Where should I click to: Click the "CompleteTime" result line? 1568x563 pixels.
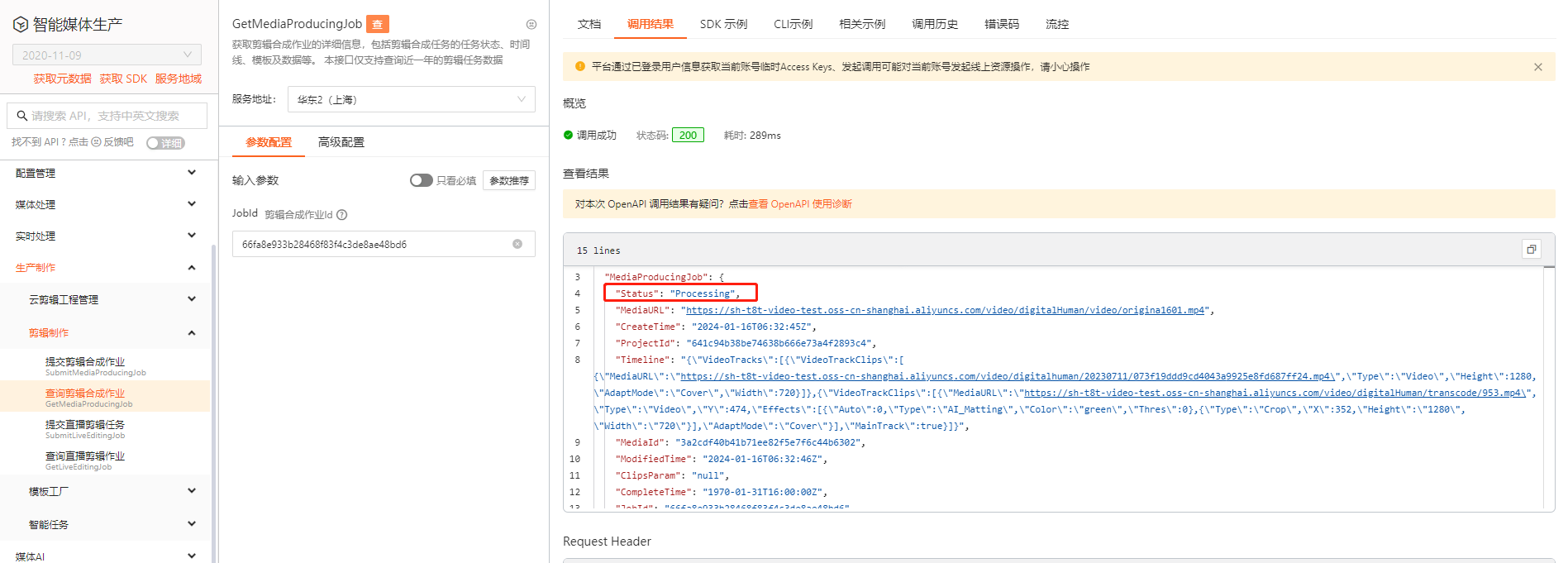tap(722, 492)
